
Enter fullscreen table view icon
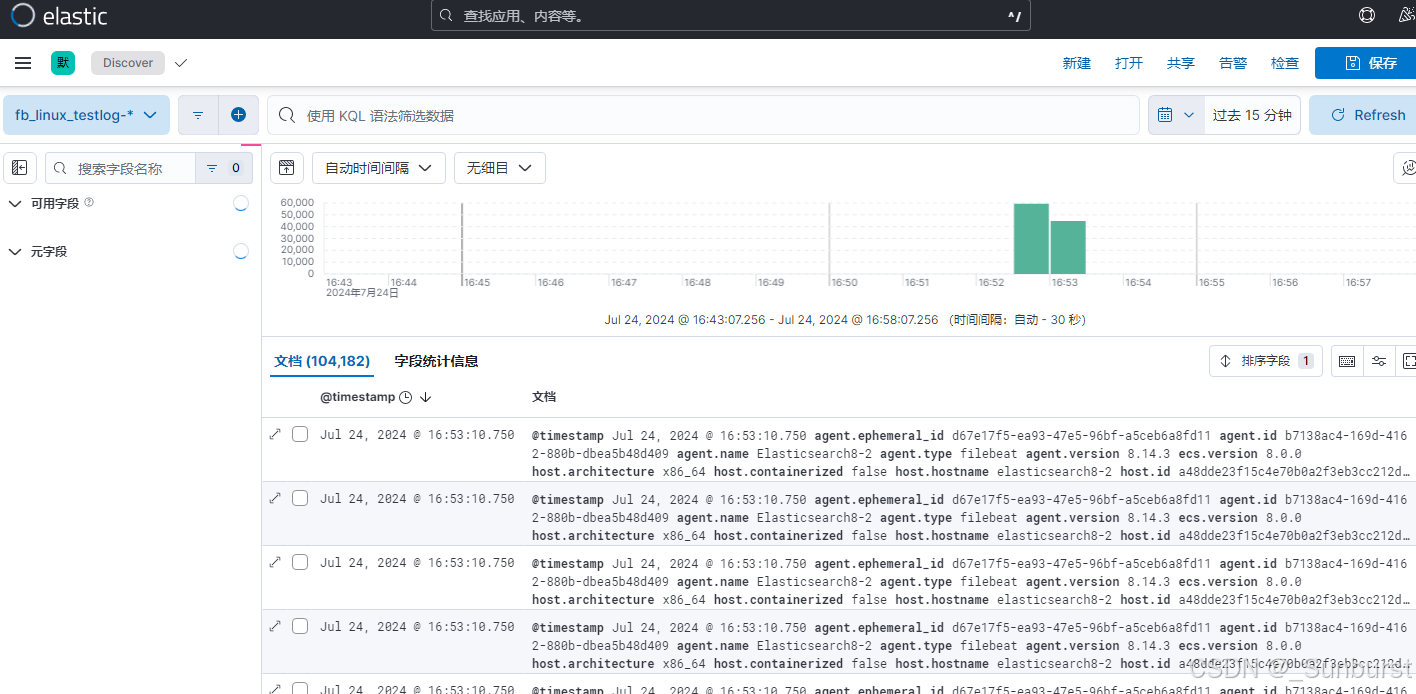click(x=1409, y=361)
